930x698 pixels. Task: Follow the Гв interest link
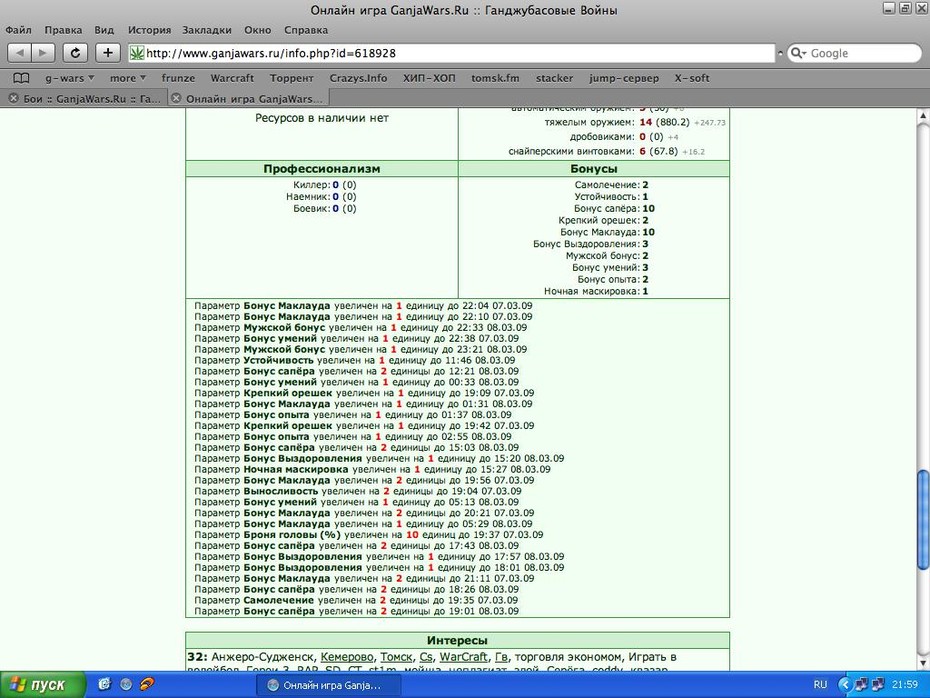pos(501,657)
